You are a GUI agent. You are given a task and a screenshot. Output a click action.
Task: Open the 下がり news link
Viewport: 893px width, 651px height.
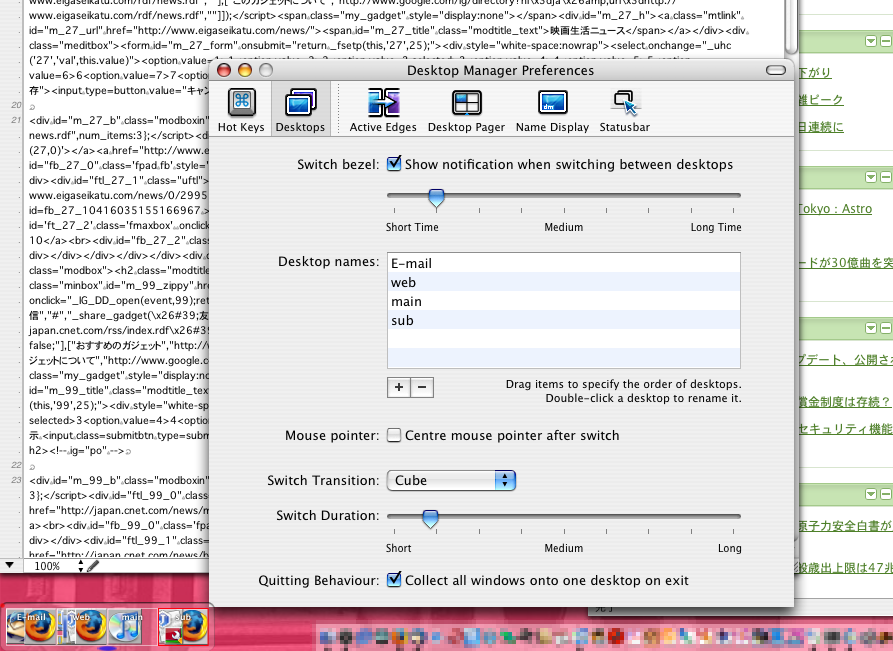(x=815, y=73)
